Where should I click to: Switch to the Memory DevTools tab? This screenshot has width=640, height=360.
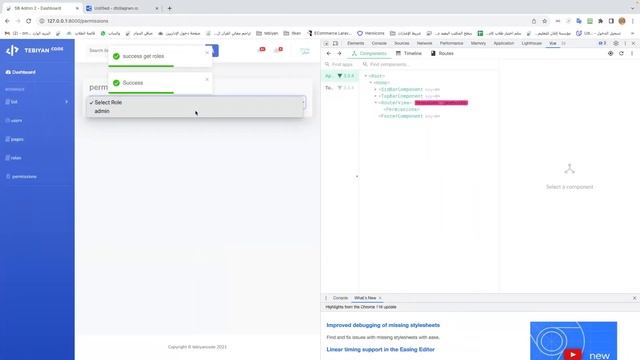478,43
